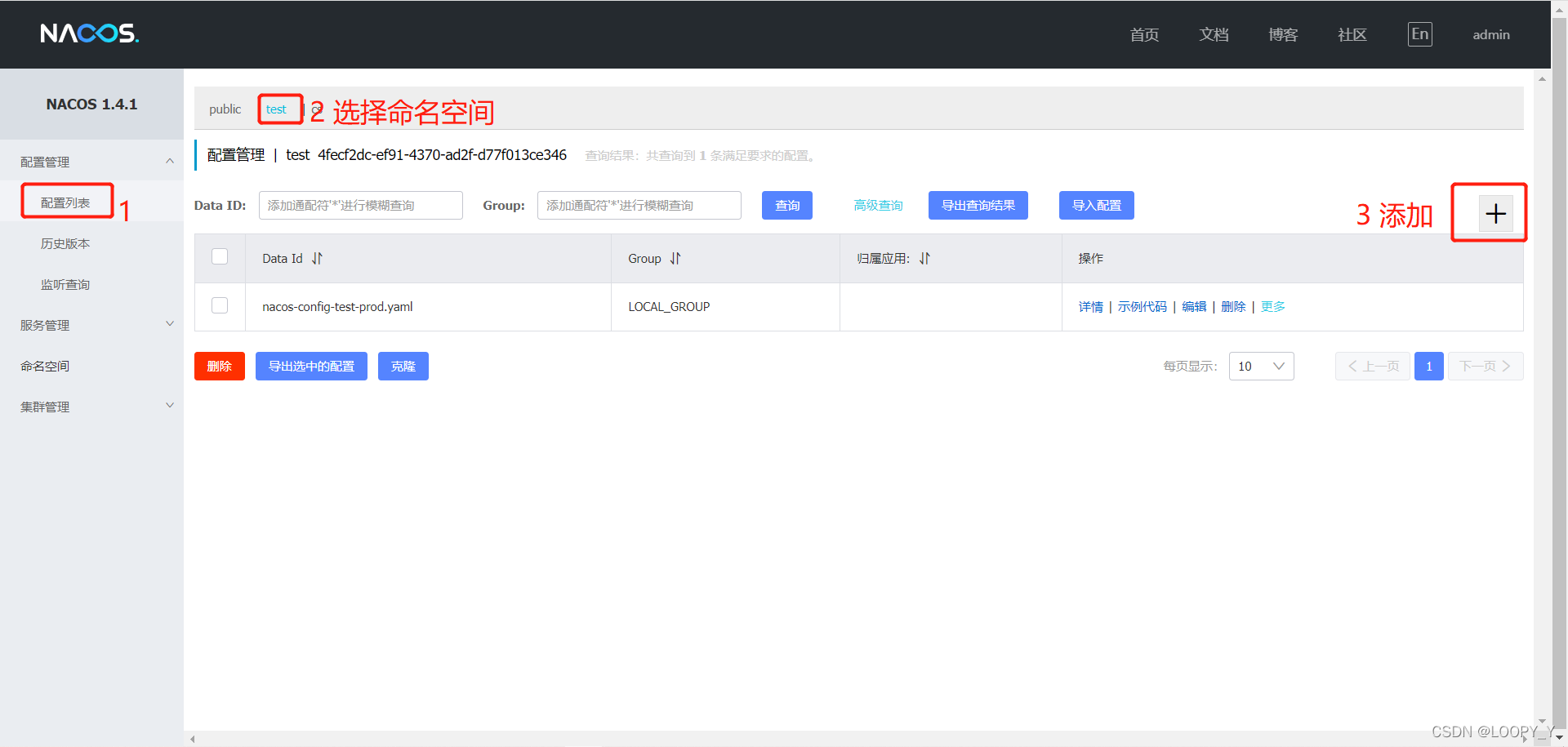Click the 高级查询 link
The image size is (1568, 747).
pyautogui.click(x=878, y=206)
